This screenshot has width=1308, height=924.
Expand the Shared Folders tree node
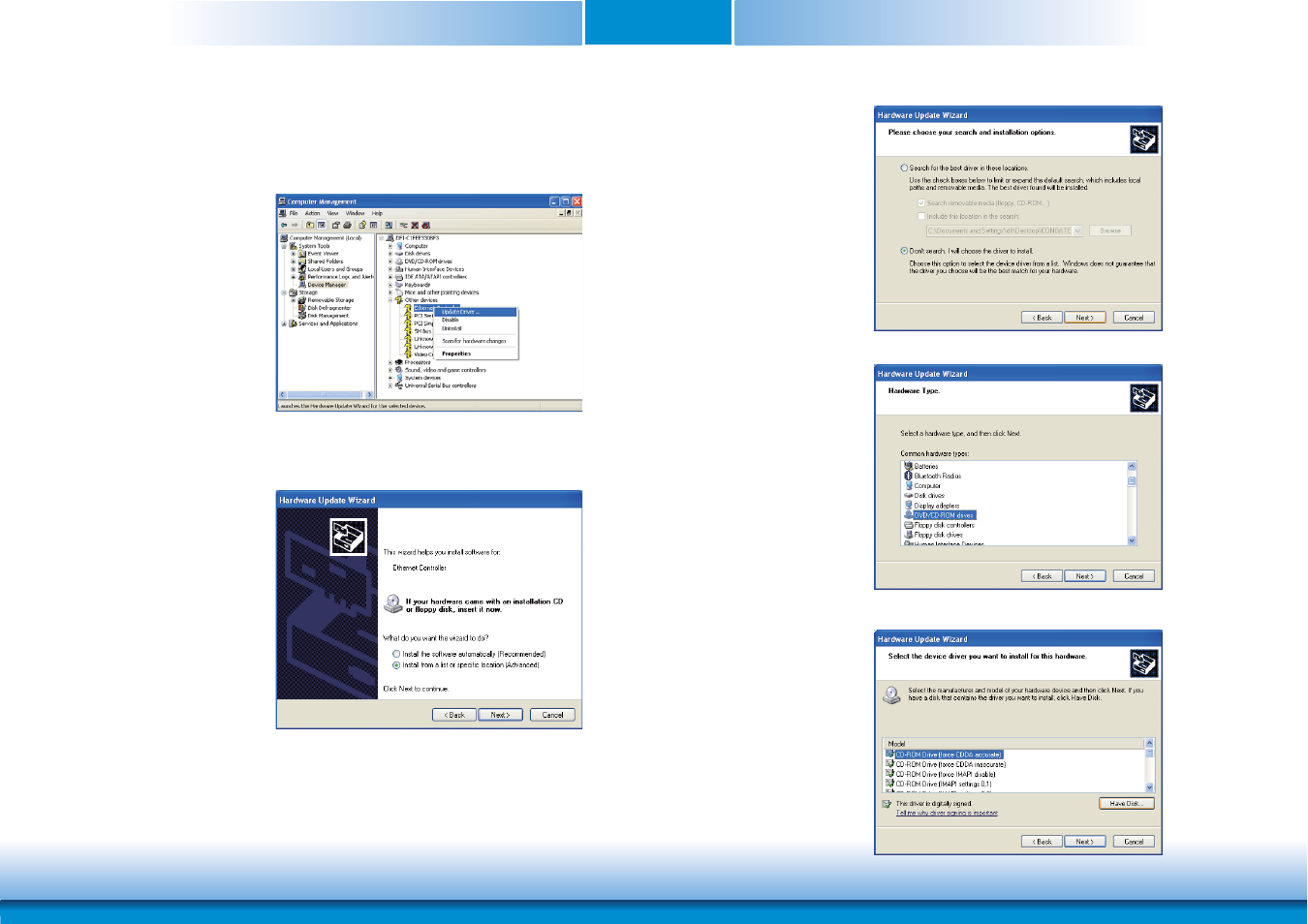click(x=293, y=262)
